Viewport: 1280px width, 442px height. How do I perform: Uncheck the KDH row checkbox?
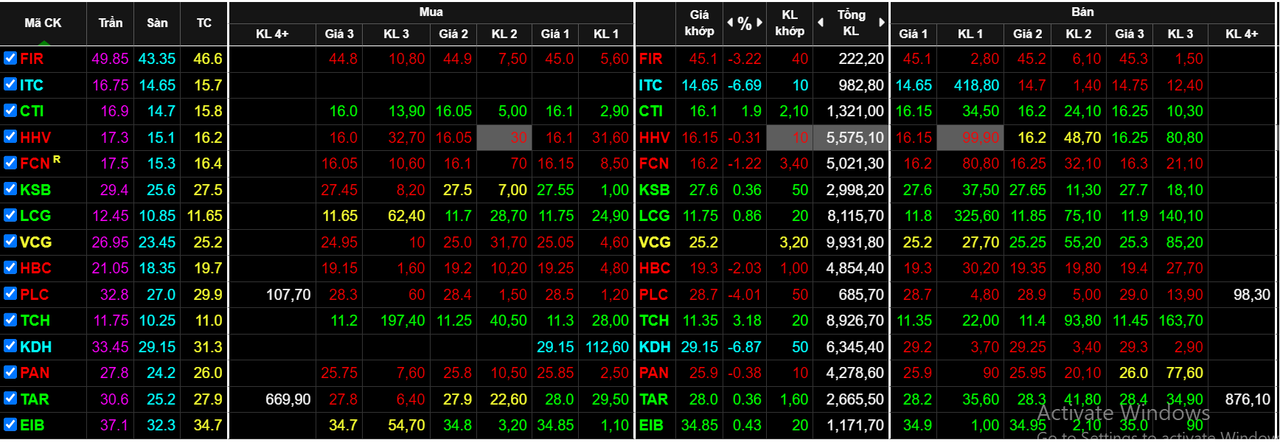pyautogui.click(x=10, y=346)
